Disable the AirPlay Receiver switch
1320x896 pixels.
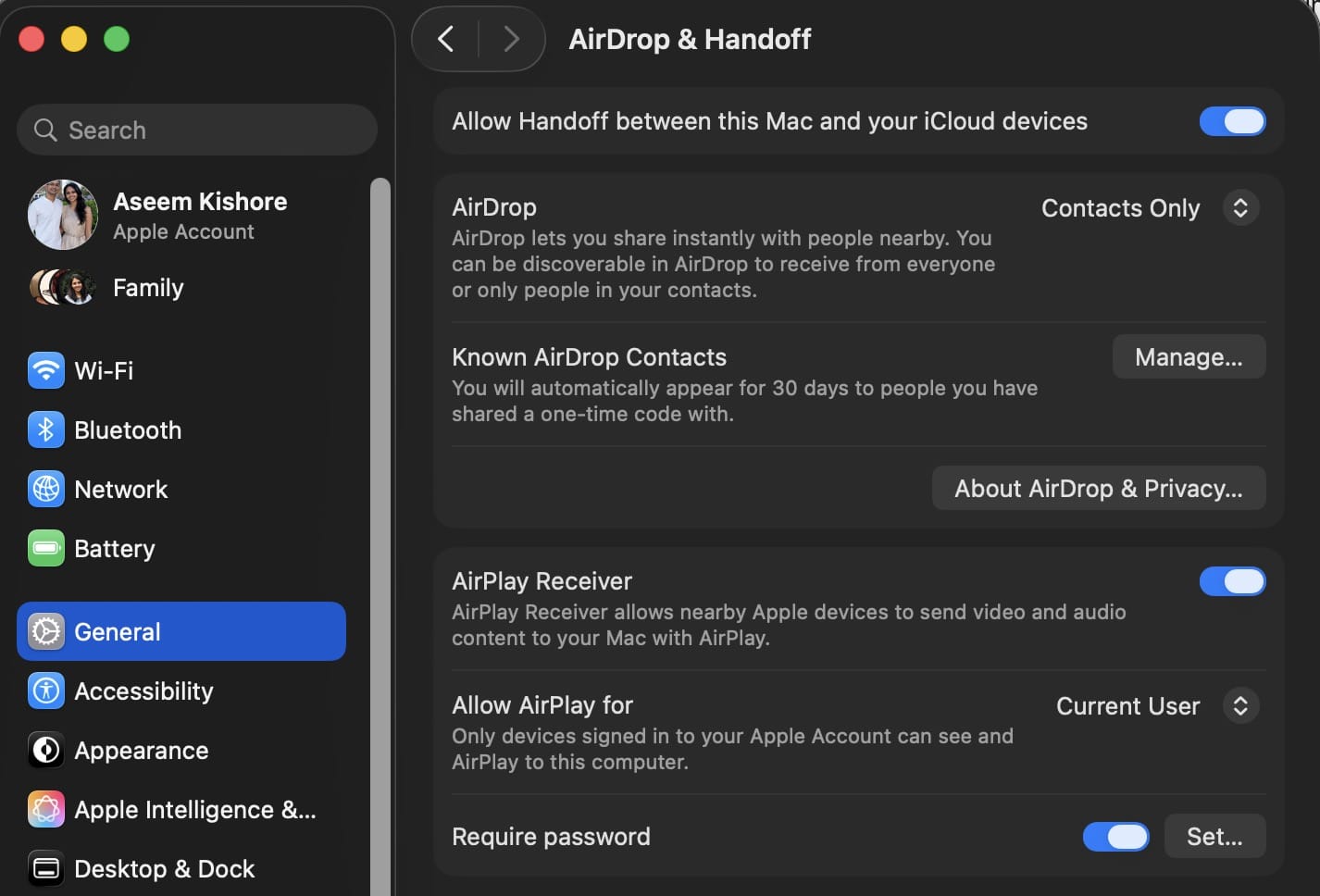coord(1232,581)
